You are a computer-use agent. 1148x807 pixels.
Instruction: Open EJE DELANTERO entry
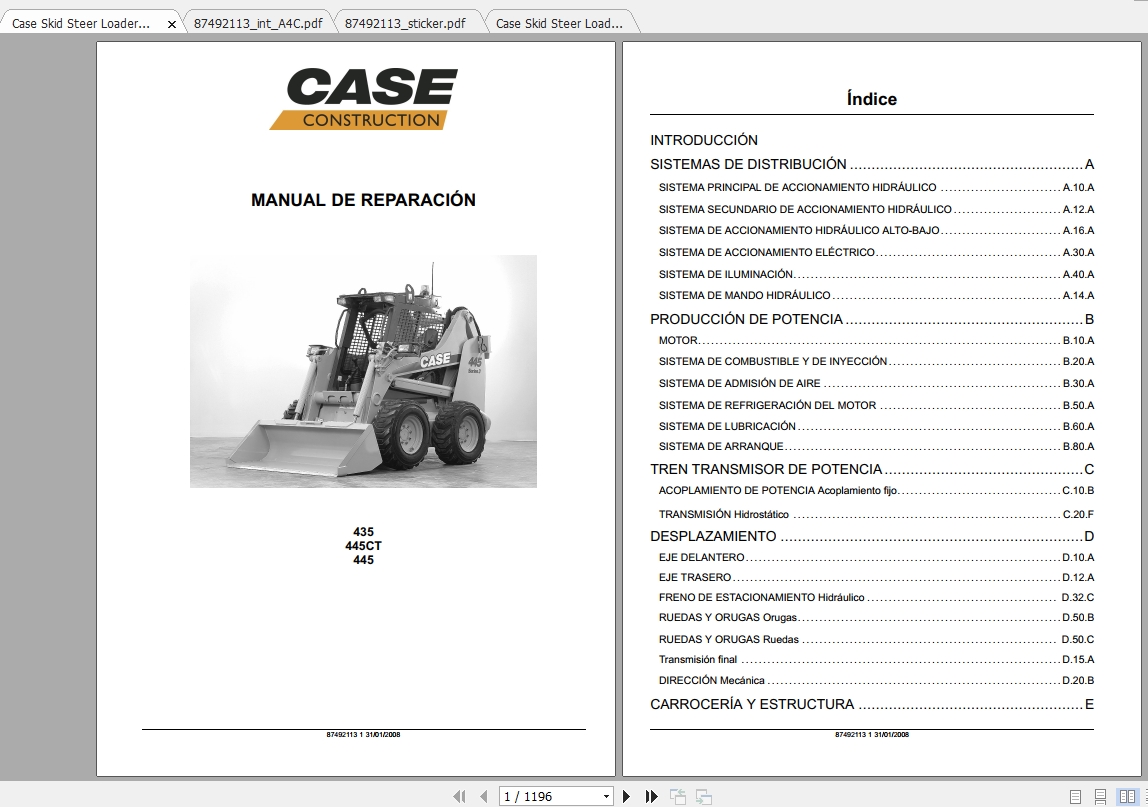point(876,557)
